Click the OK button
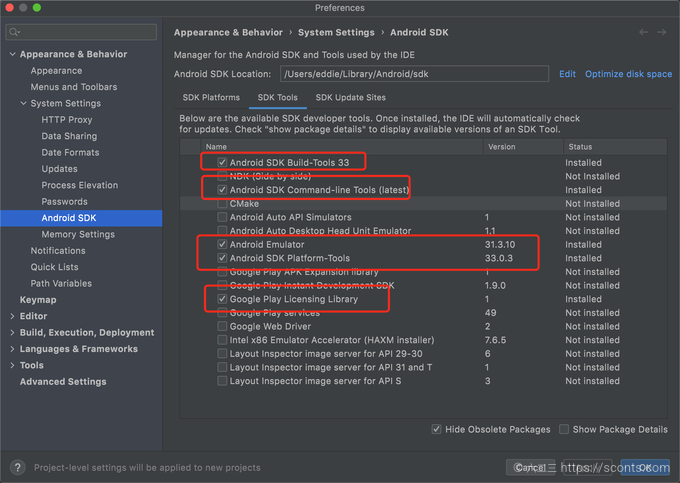Viewport: 680px width, 483px height. (645, 467)
